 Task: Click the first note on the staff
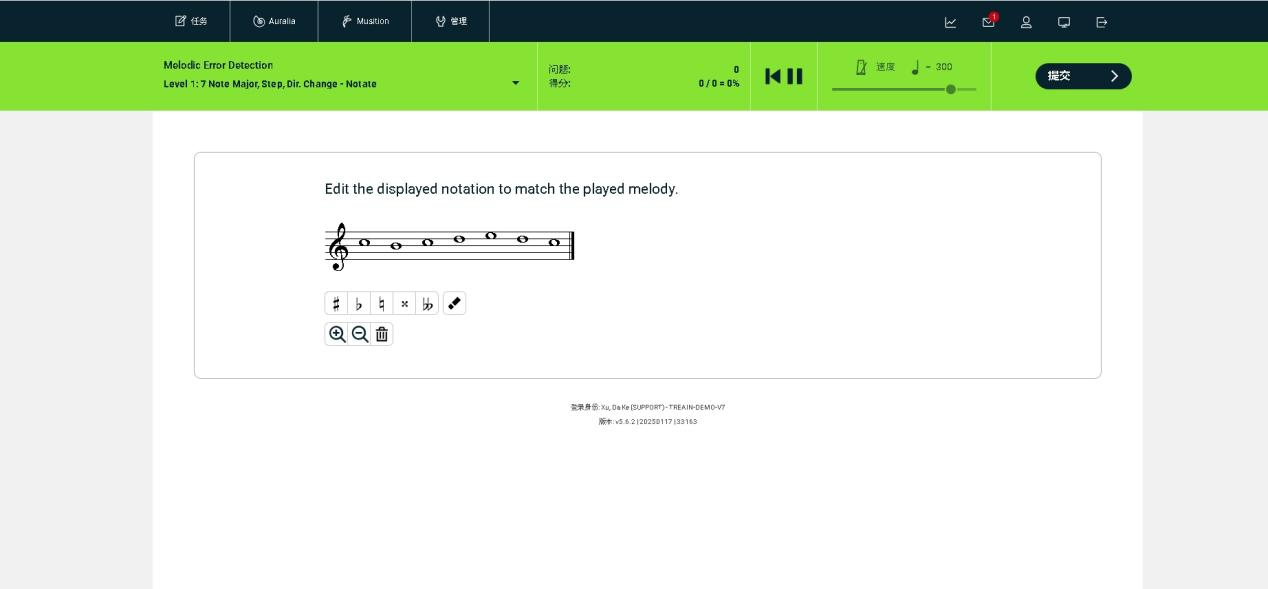364,242
